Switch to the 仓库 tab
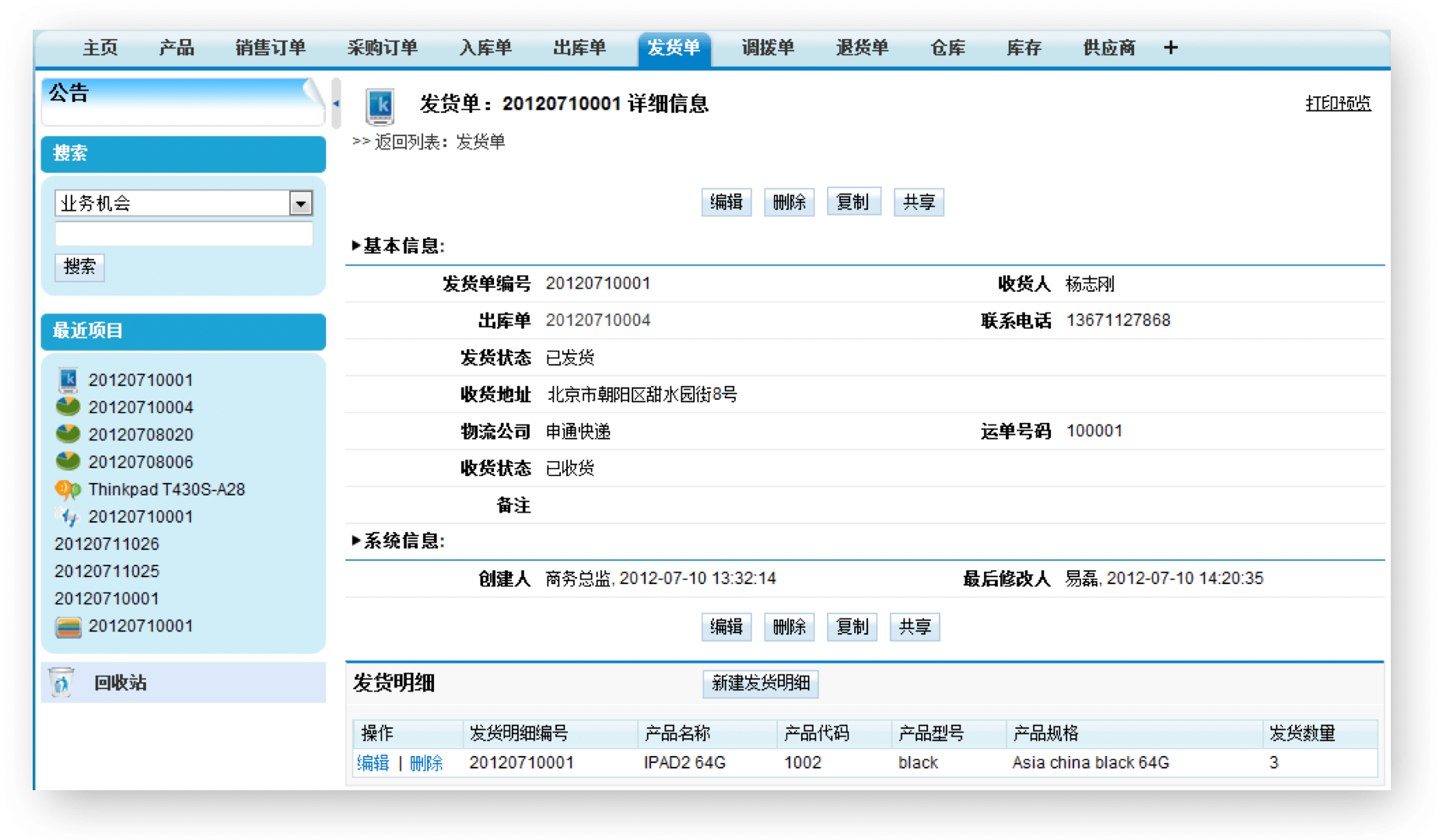 click(x=947, y=48)
